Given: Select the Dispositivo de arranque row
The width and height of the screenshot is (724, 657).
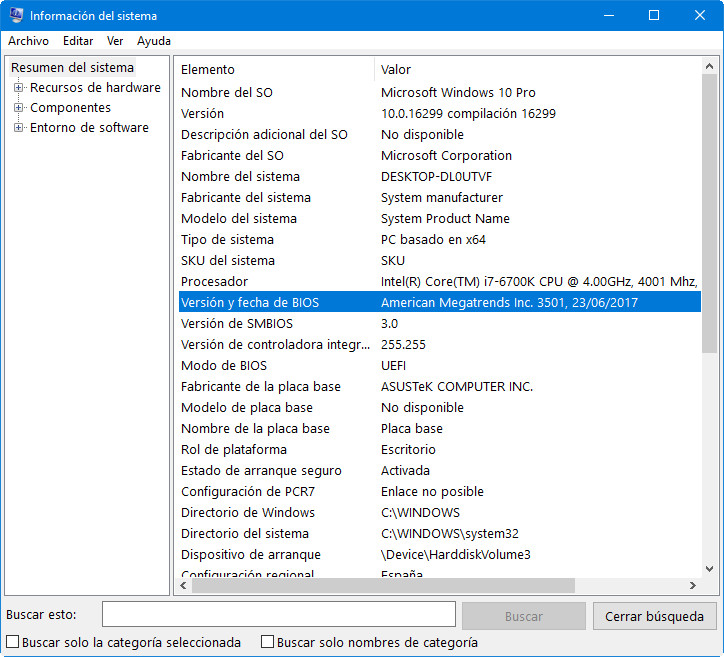Looking at the screenshot, I should tap(440, 555).
